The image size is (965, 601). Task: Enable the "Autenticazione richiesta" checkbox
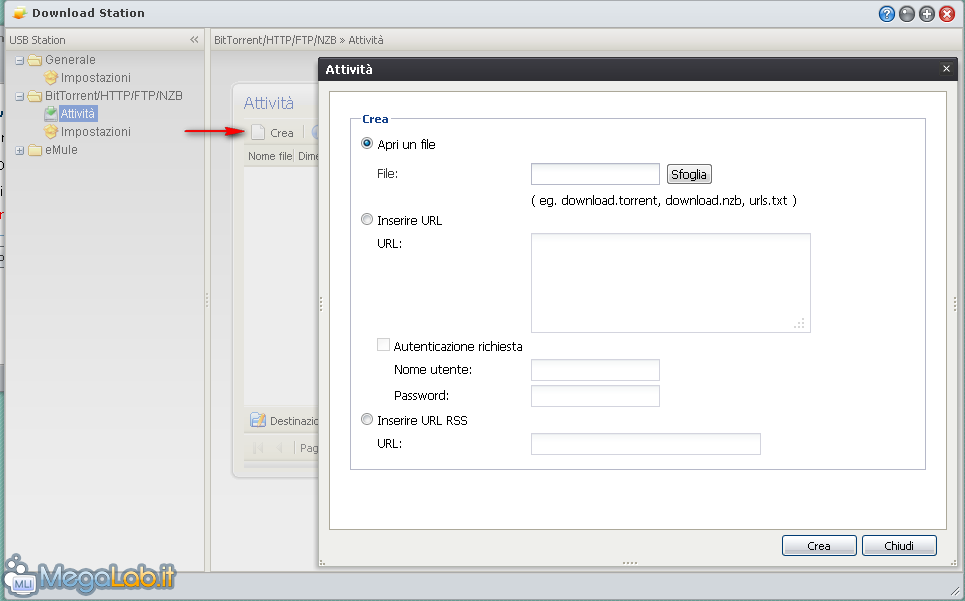point(383,346)
